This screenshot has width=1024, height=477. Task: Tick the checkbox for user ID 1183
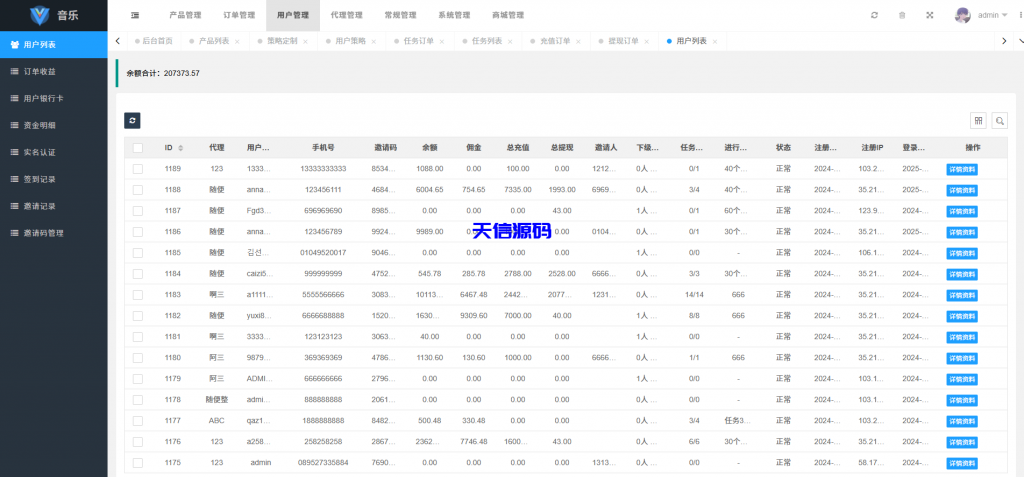(138, 295)
